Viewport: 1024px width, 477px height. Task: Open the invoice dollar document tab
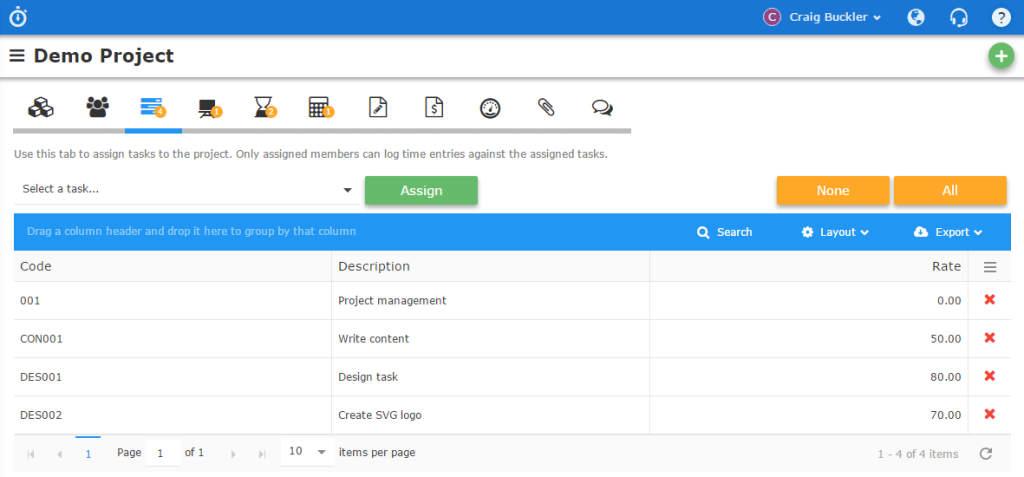coord(434,107)
